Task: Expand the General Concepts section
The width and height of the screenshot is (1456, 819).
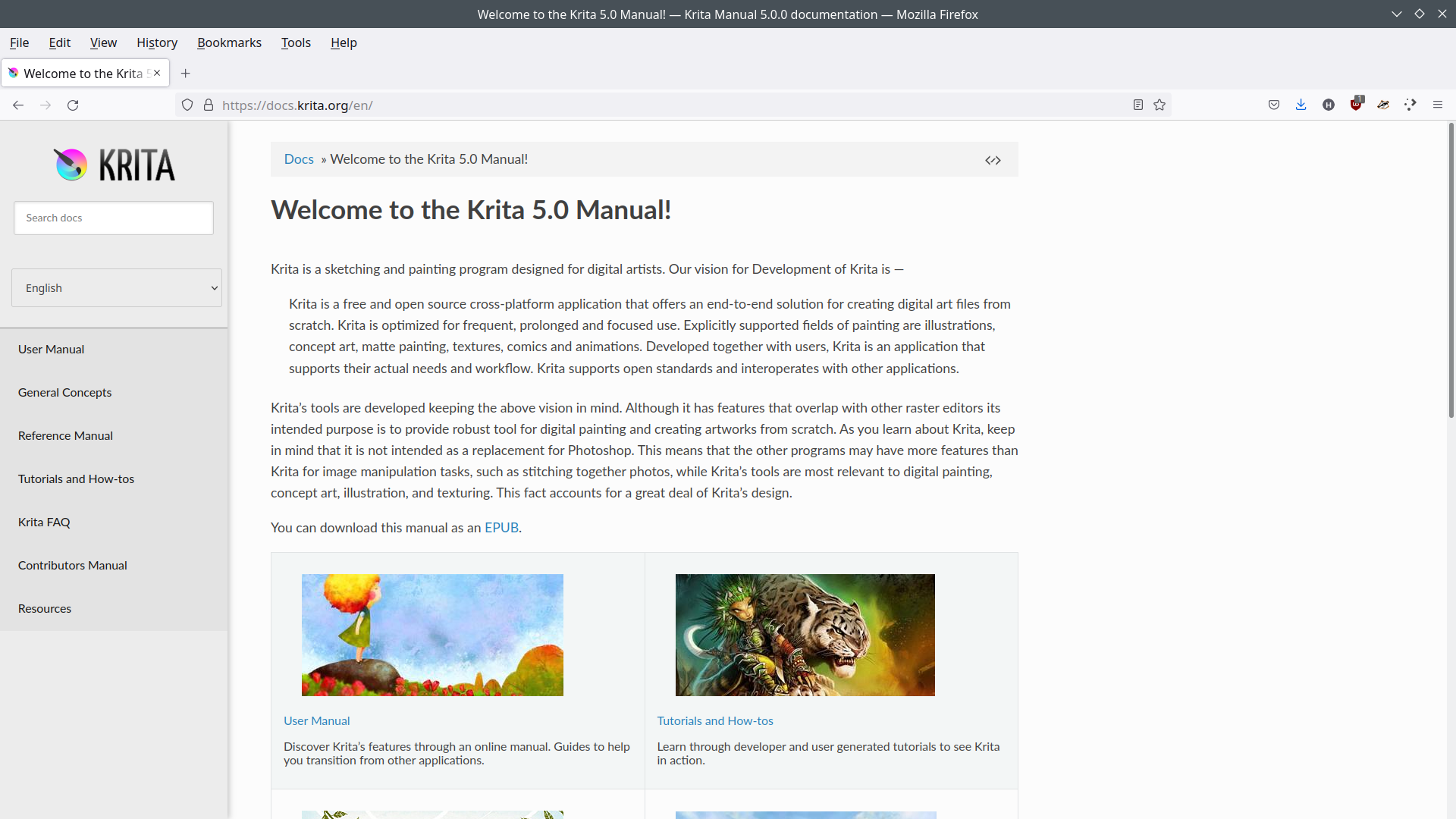Action: point(65,391)
